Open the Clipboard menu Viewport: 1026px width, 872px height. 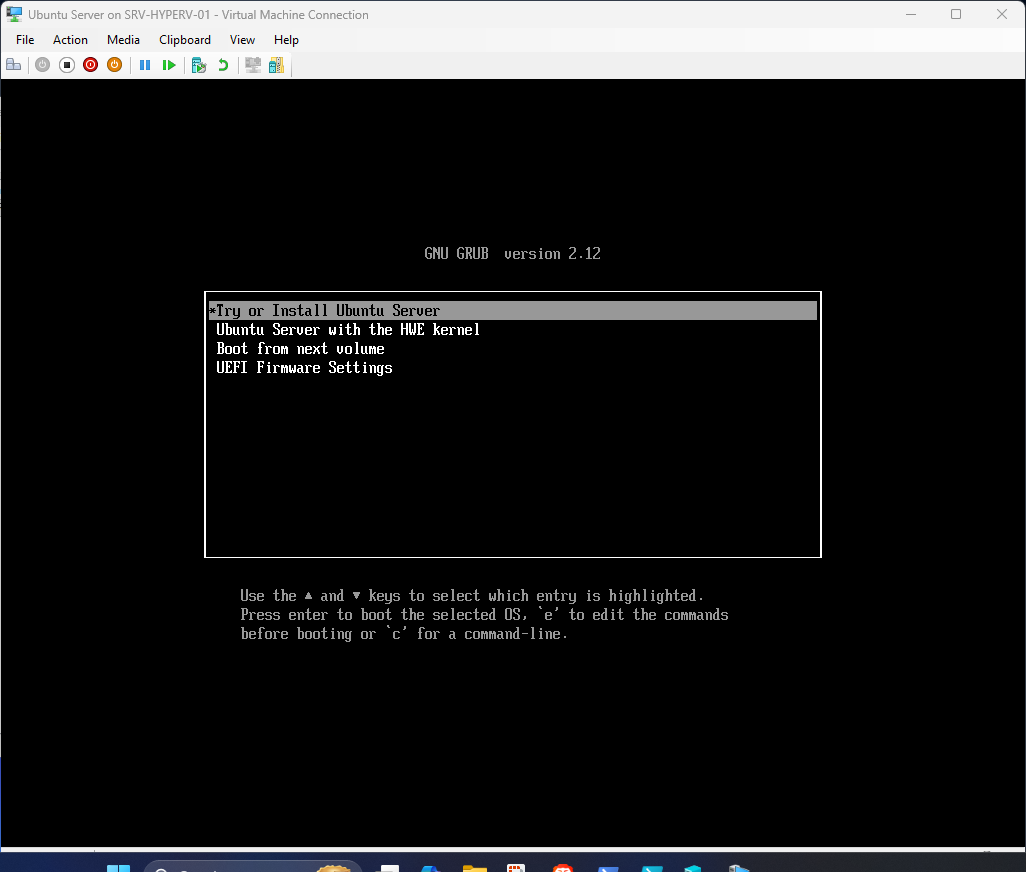click(x=185, y=40)
